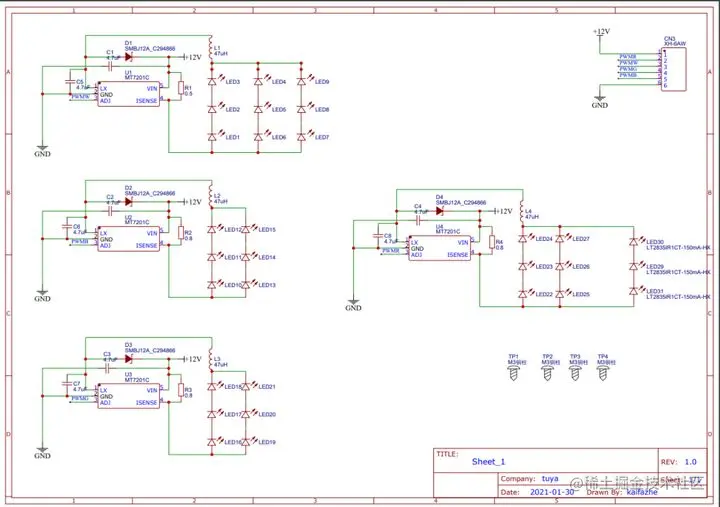Select the LED5 diode symbol
Image resolution: width=720 pixels, height=507 pixels.
tap(258, 109)
